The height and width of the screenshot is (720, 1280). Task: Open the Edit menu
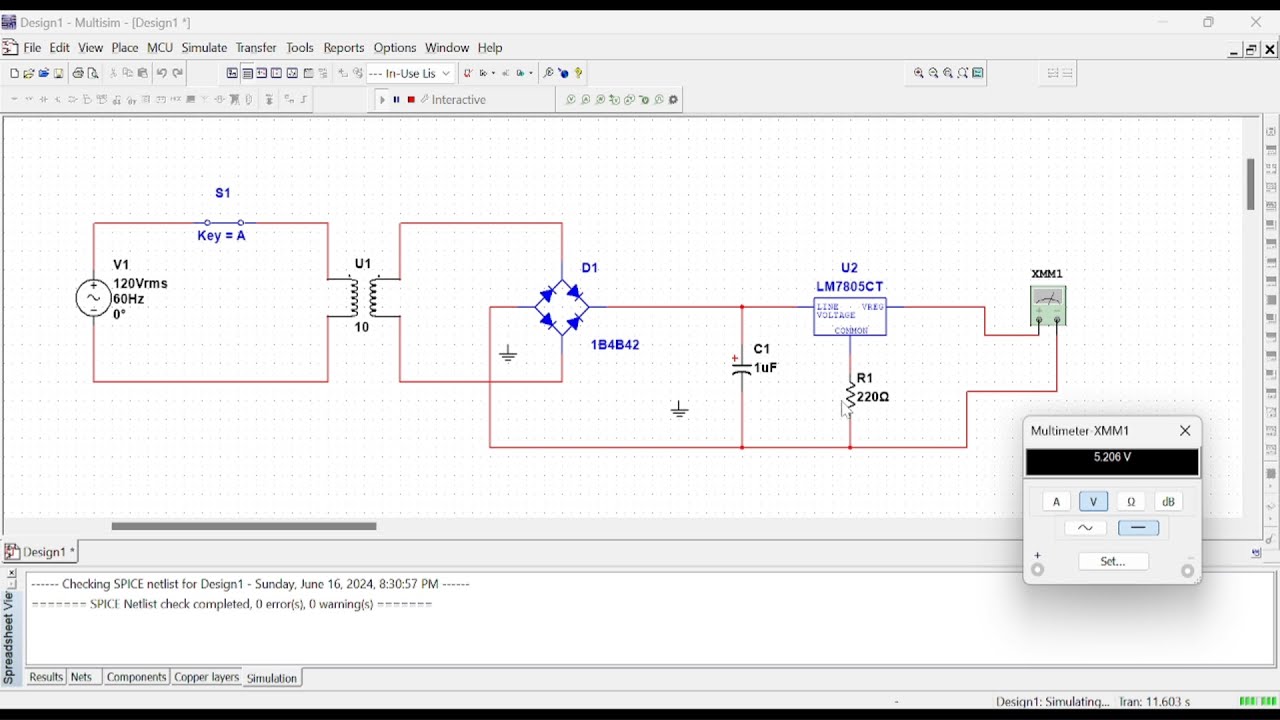click(x=60, y=48)
